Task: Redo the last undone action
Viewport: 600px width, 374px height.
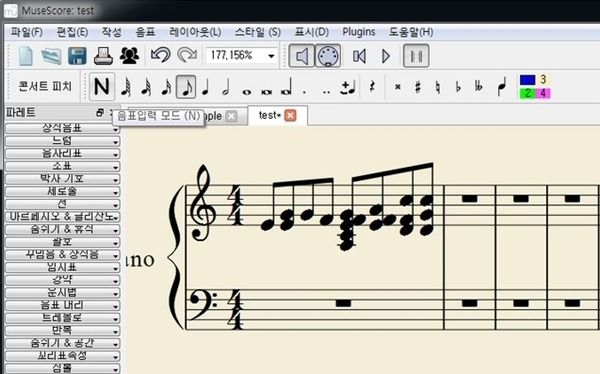Action: coord(187,55)
